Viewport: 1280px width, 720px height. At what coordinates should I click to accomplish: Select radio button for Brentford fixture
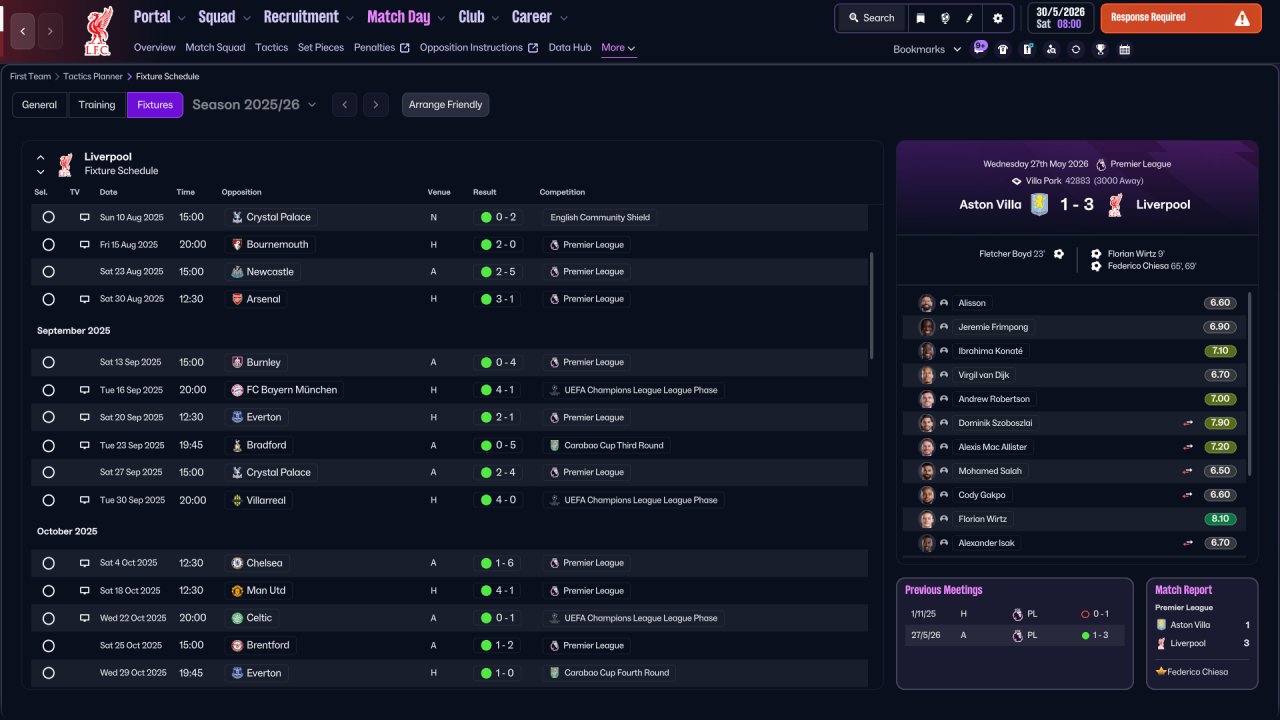coord(48,645)
